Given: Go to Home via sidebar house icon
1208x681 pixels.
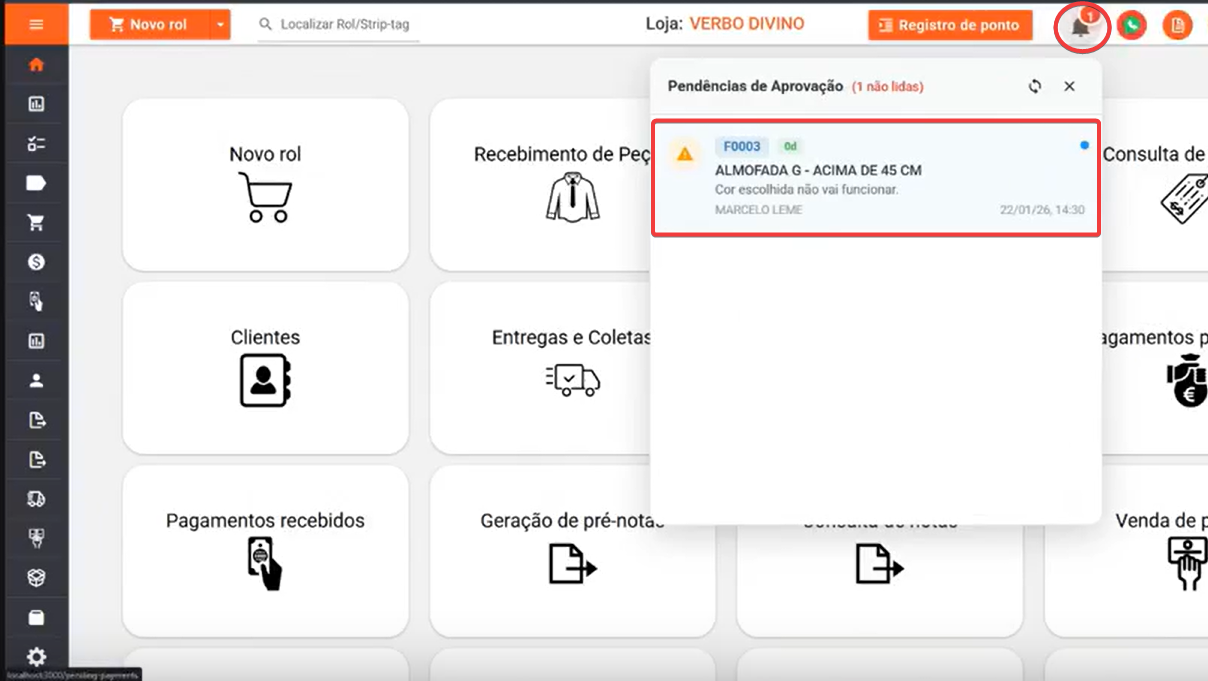Looking at the screenshot, I should pyautogui.click(x=36, y=65).
